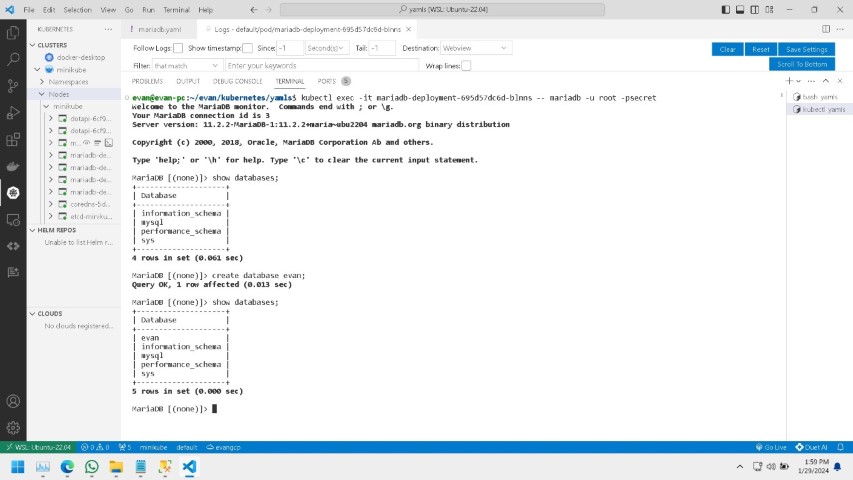Viewport: 853px width, 480px height.
Task: Open the Extensions view
Action: tap(13, 139)
